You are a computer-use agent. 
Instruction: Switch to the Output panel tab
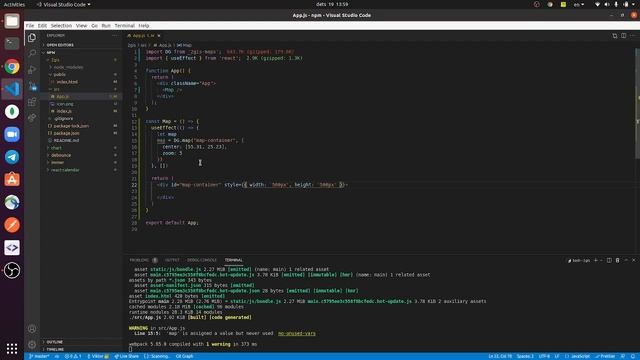[x=172, y=260]
